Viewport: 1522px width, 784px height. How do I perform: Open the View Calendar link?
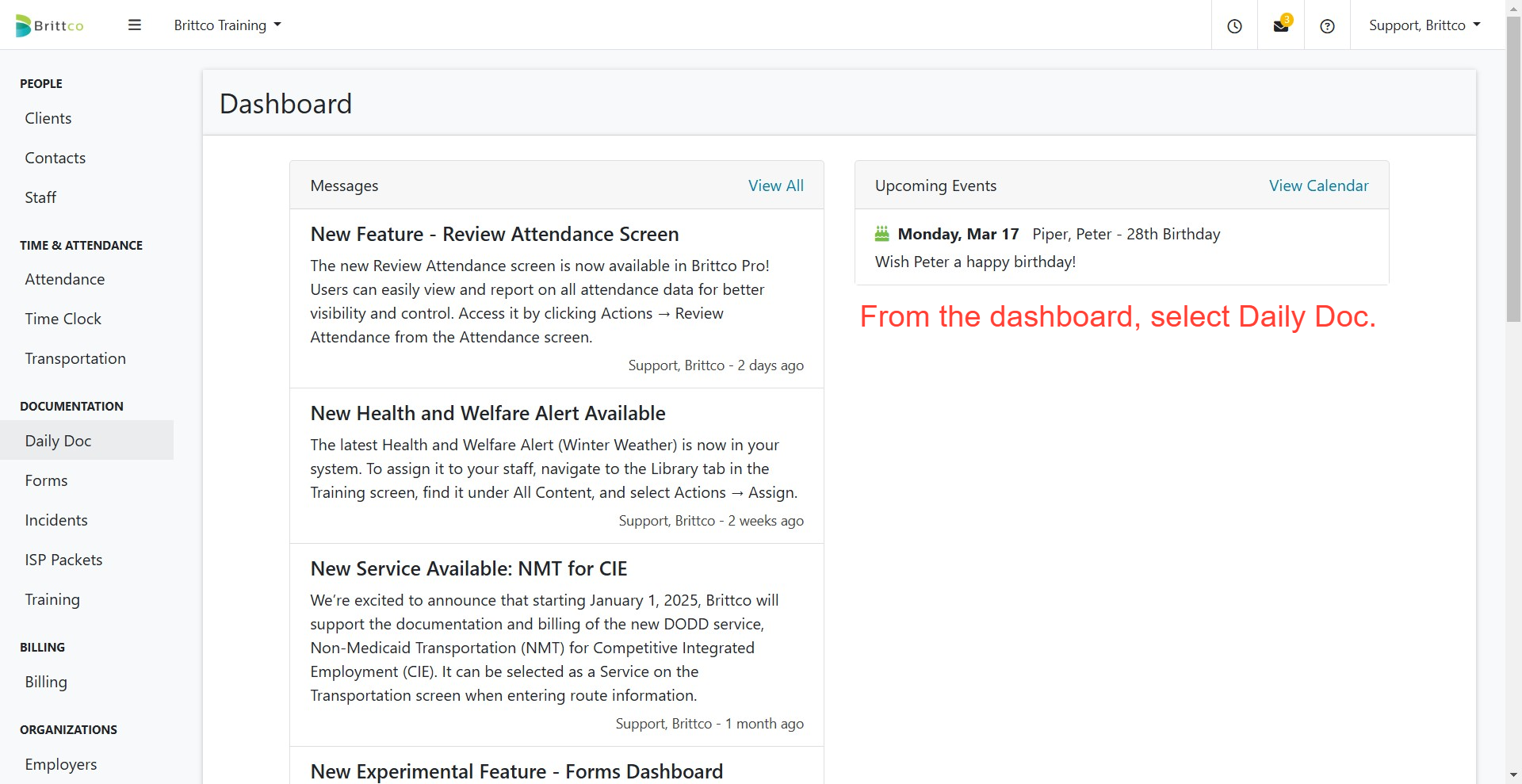click(x=1319, y=185)
